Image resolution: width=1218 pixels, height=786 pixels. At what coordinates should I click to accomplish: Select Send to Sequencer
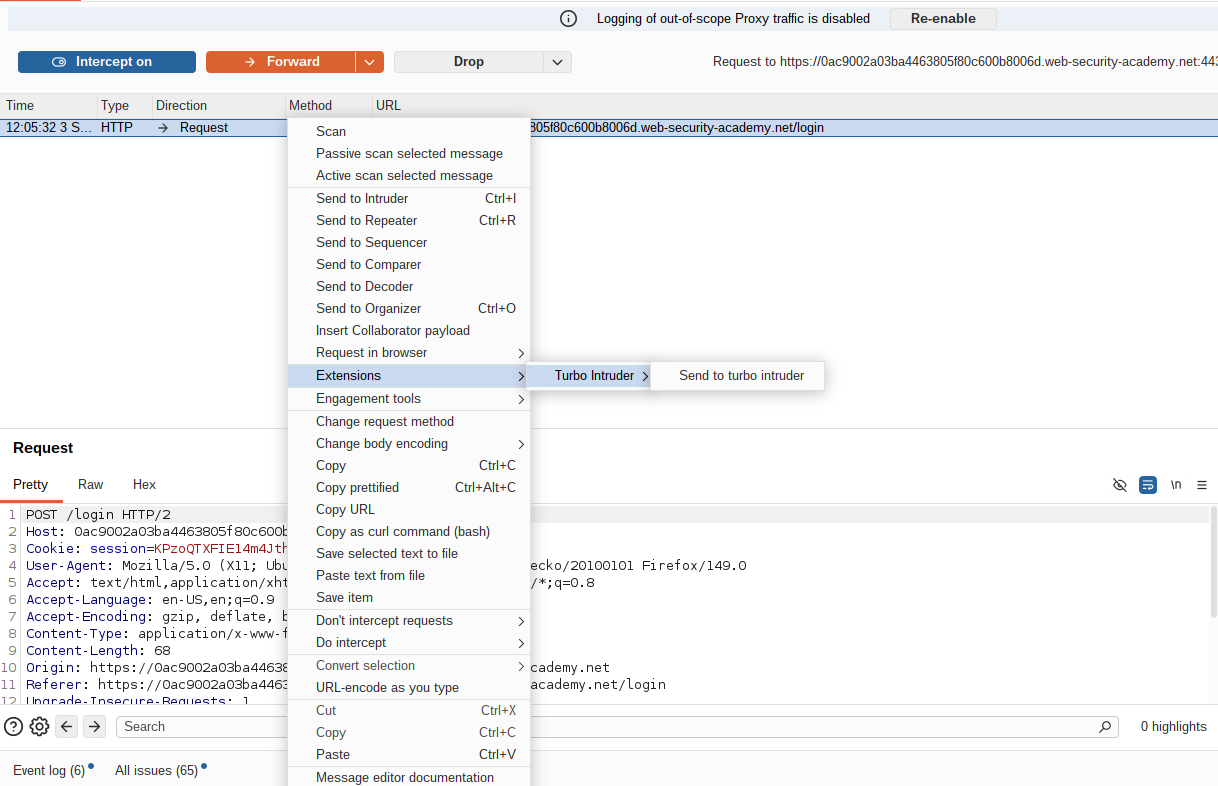click(x=409, y=242)
